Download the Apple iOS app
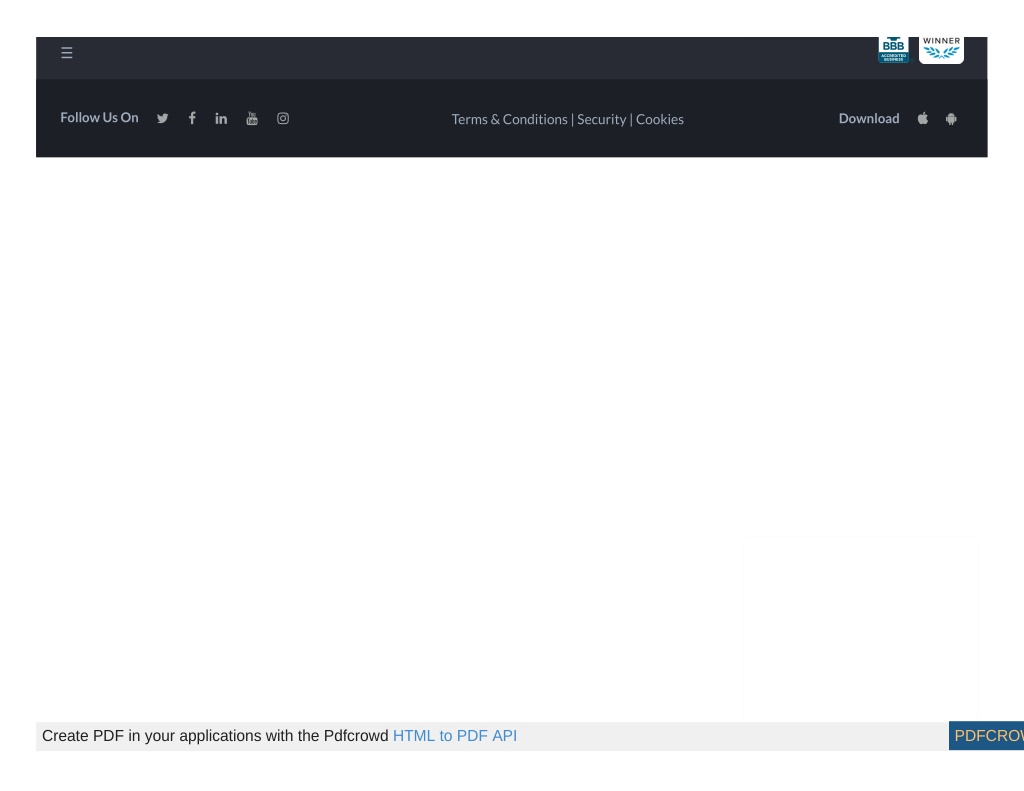The image size is (1024, 791). click(x=923, y=118)
